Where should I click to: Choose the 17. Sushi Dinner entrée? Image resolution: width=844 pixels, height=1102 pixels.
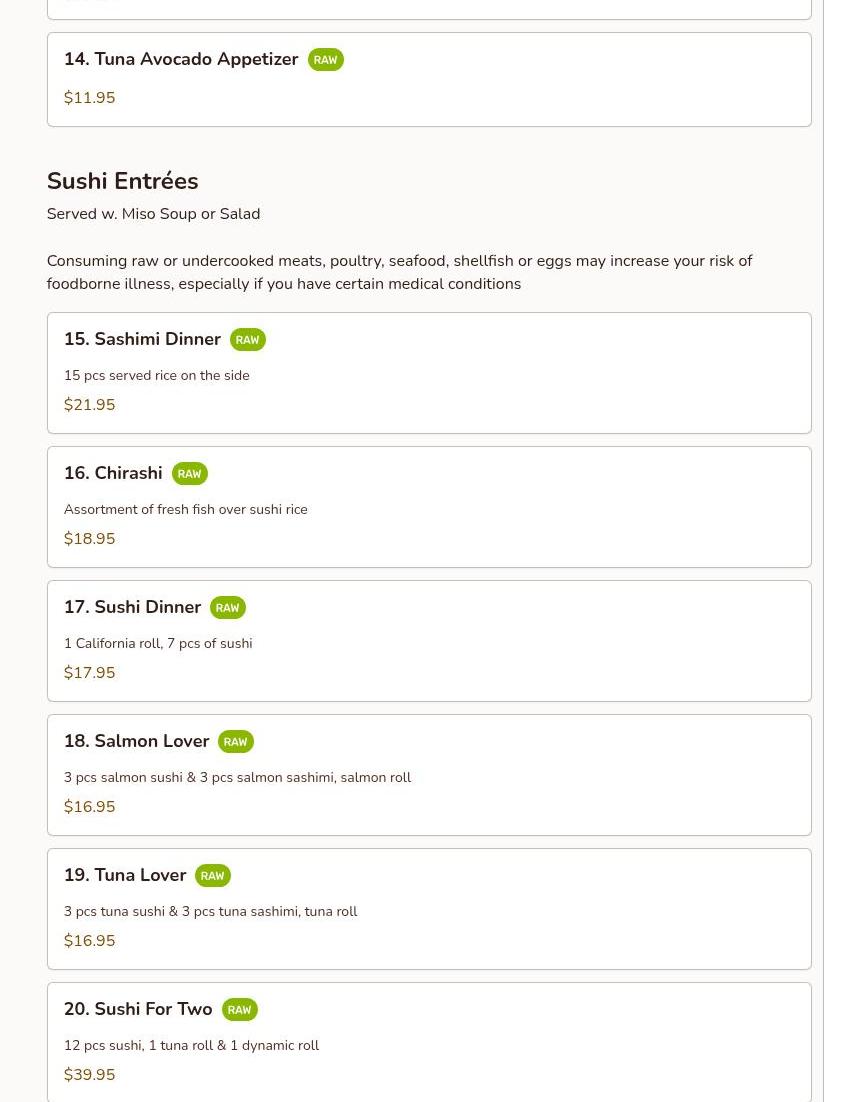(x=132, y=608)
